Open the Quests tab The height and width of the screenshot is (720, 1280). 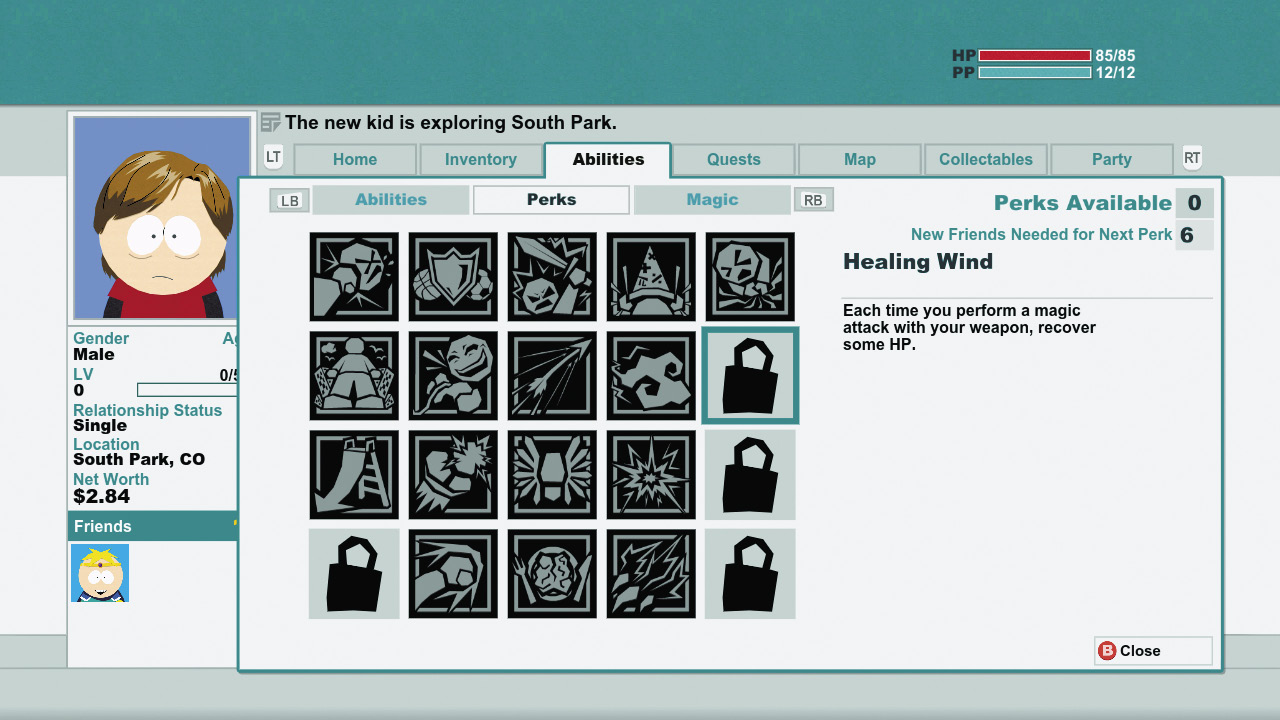click(x=734, y=160)
